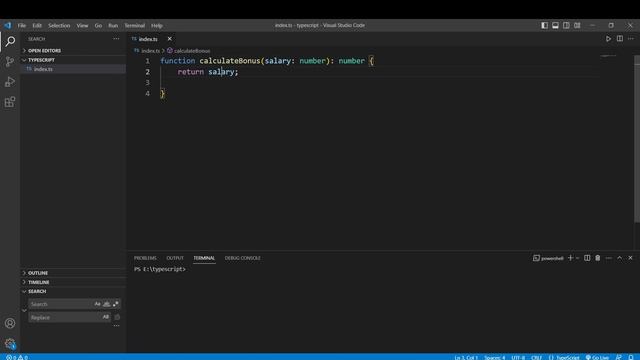
Task: Select the Terminal panel tab
Action: point(204,258)
